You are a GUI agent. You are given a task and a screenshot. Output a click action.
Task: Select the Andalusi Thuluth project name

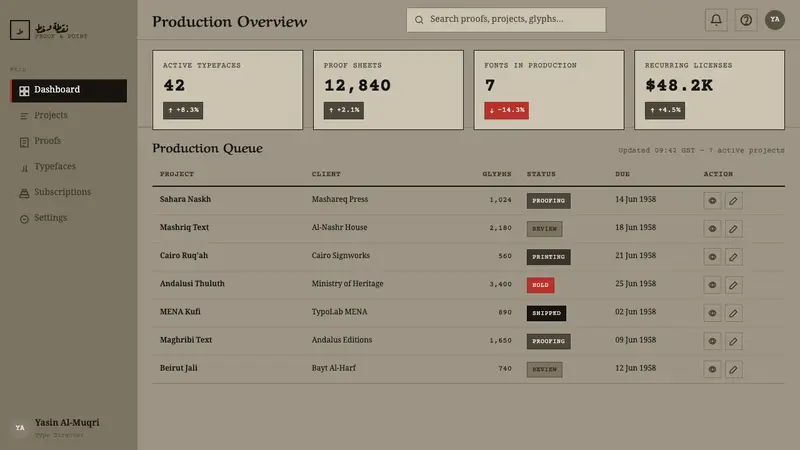(x=192, y=284)
